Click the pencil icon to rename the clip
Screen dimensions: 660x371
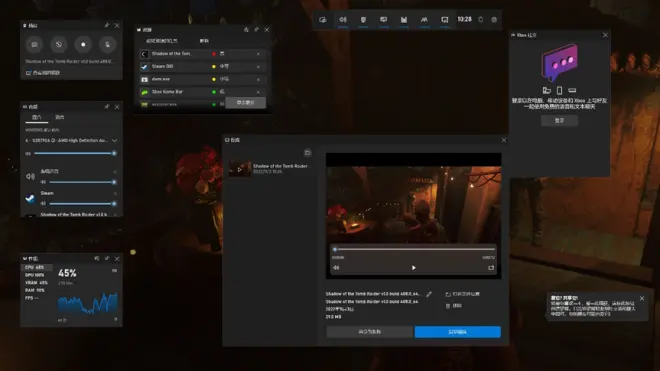tap(428, 294)
